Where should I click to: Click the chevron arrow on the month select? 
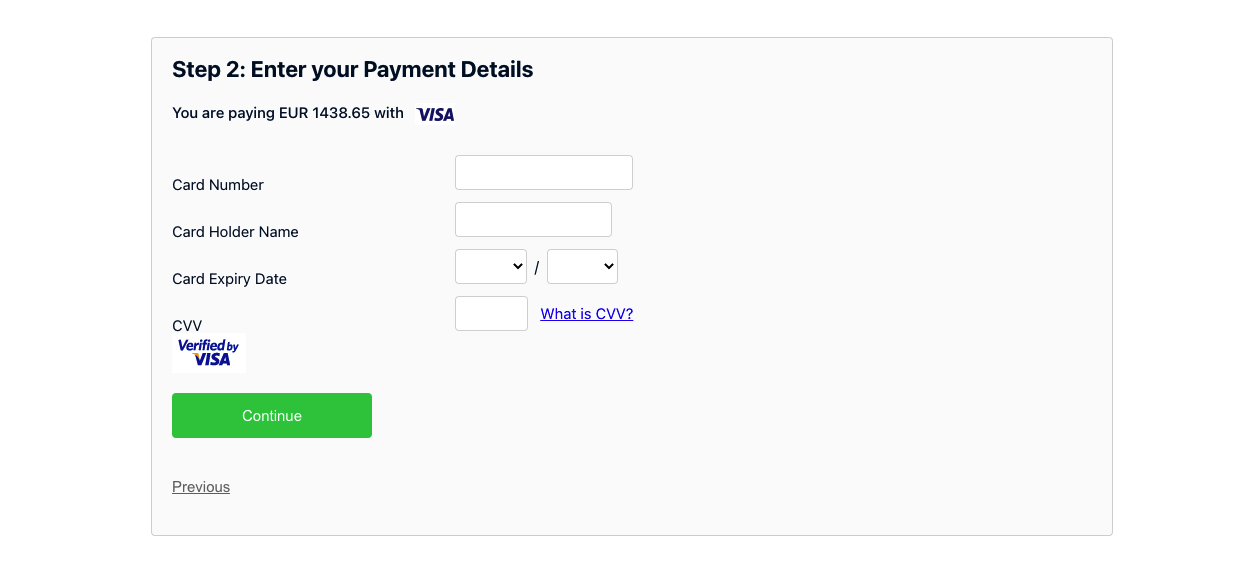click(x=517, y=267)
